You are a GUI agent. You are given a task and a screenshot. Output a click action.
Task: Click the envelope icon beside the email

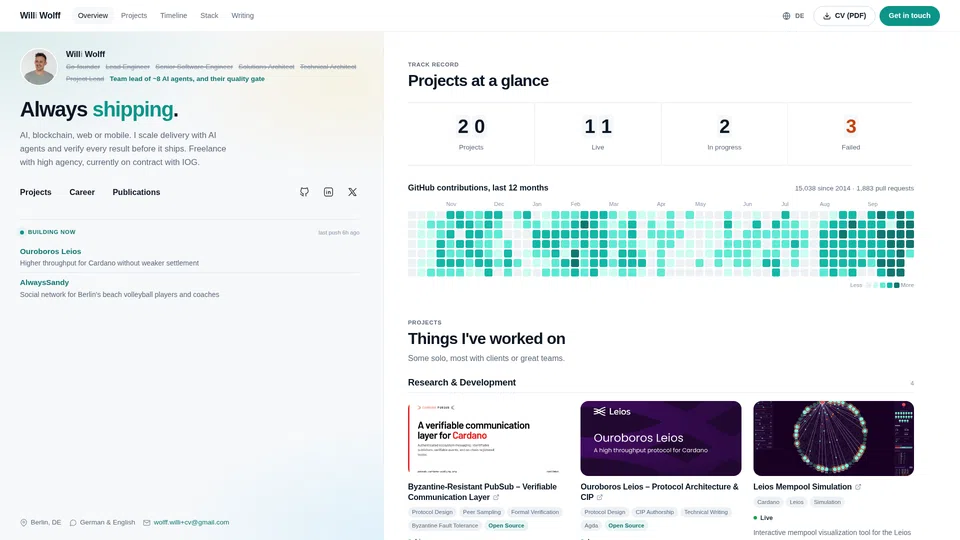pos(146,523)
